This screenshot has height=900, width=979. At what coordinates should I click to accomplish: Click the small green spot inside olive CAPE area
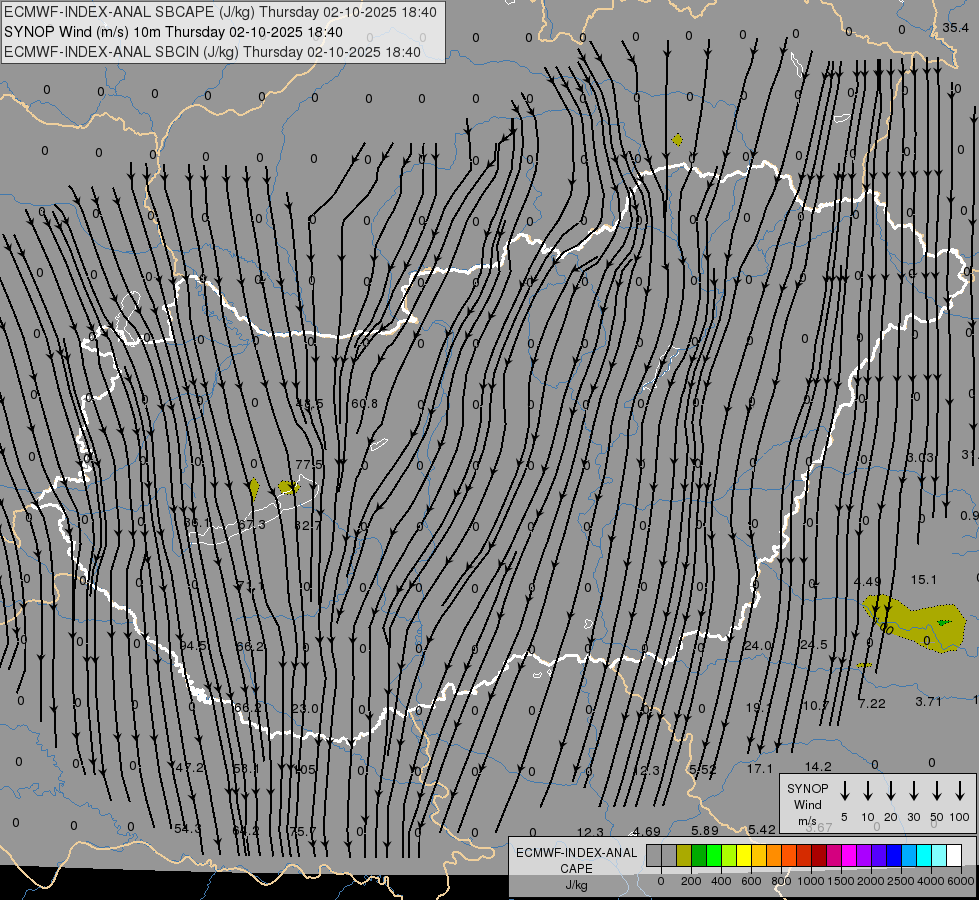[942, 622]
